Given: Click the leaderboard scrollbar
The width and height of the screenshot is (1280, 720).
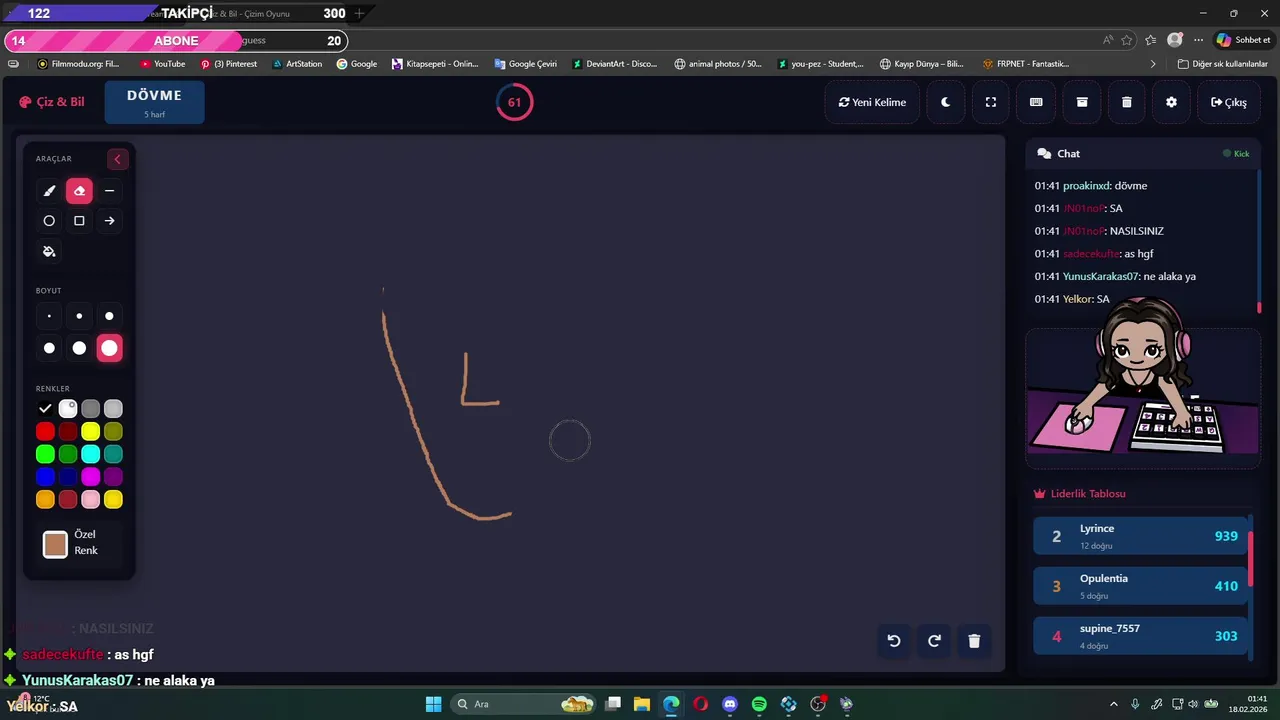Looking at the screenshot, I should [x=1250, y=560].
